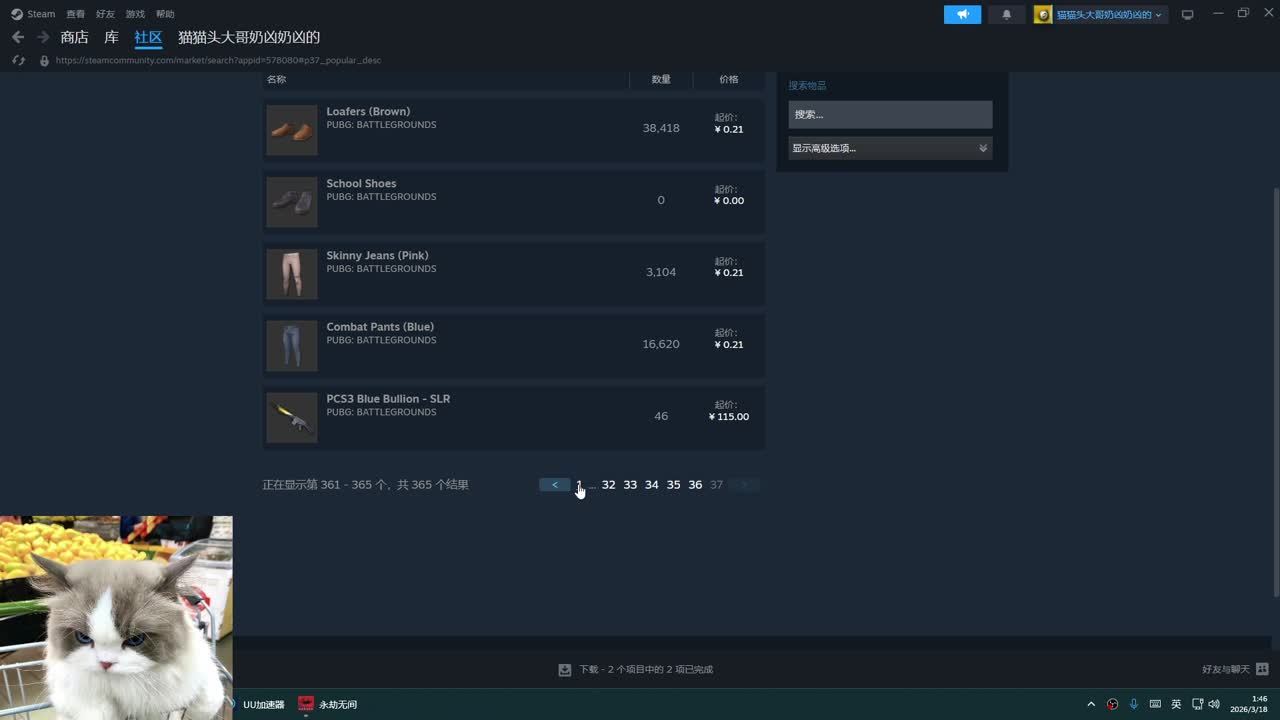Open the downloads manager icon
This screenshot has height=720, width=1280.
pos(565,669)
